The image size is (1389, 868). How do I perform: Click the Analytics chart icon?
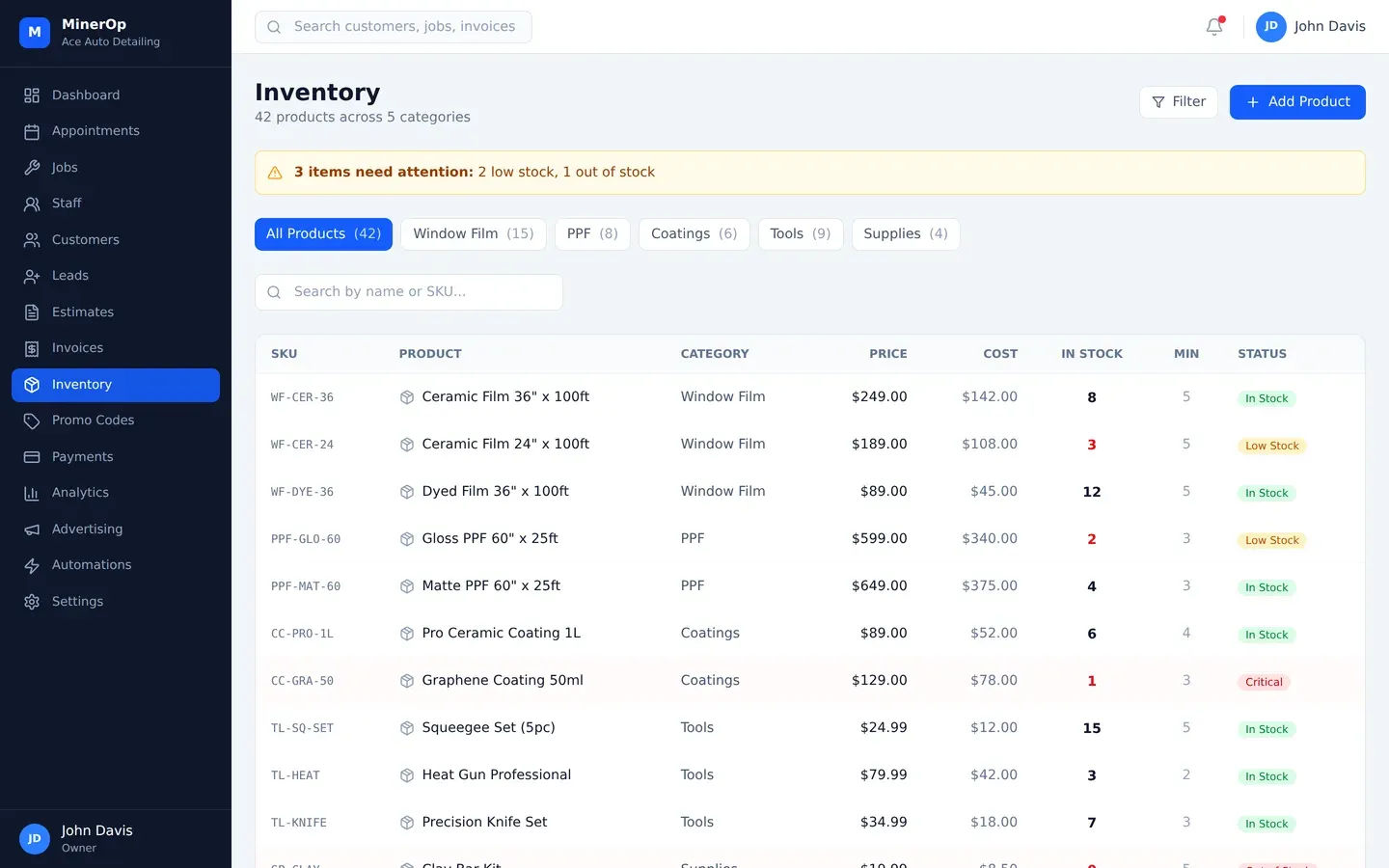click(32, 493)
